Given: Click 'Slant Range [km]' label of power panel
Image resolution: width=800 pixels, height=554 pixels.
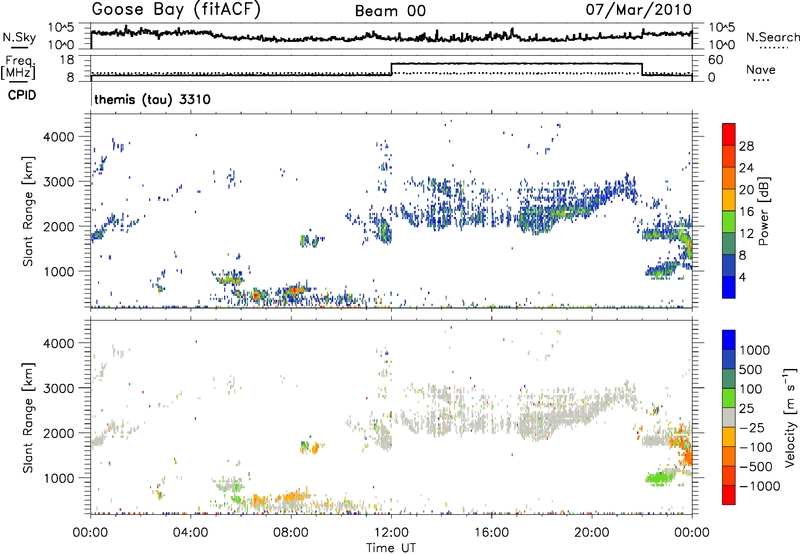Looking at the screenshot, I should point(28,212).
